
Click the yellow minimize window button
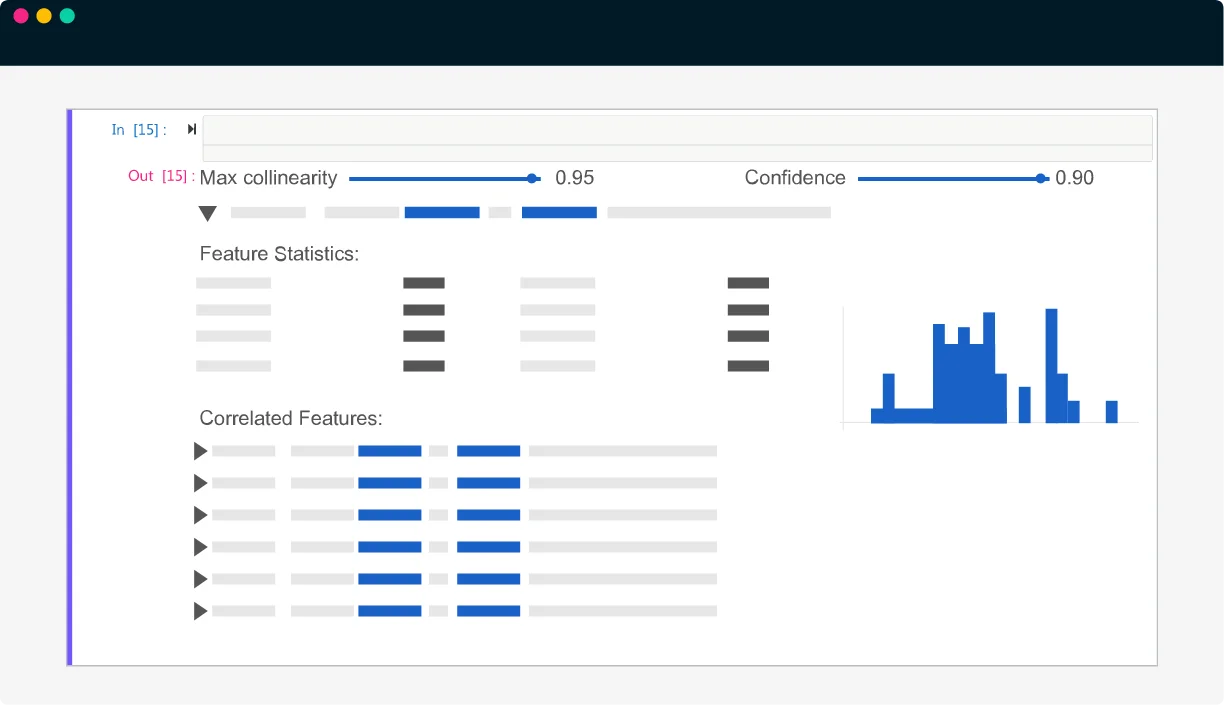pos(44,16)
